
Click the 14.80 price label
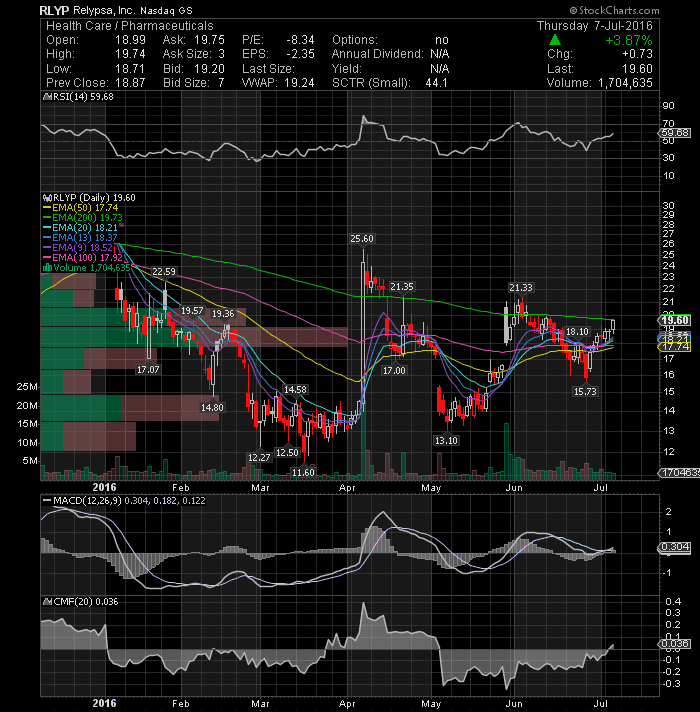point(212,408)
